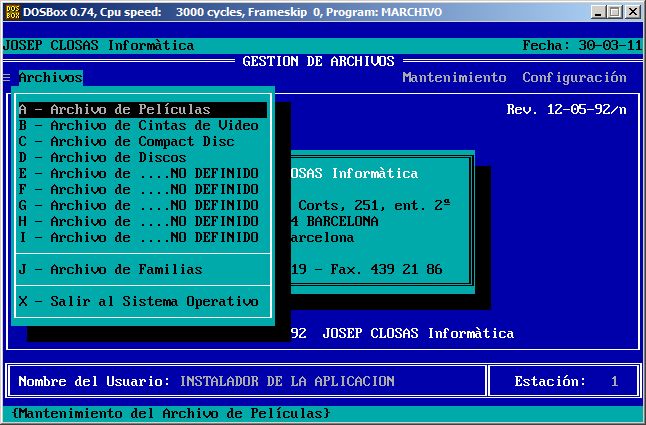
Task: Click the Fecha: 30-03-11 date text
Action: 582,45
